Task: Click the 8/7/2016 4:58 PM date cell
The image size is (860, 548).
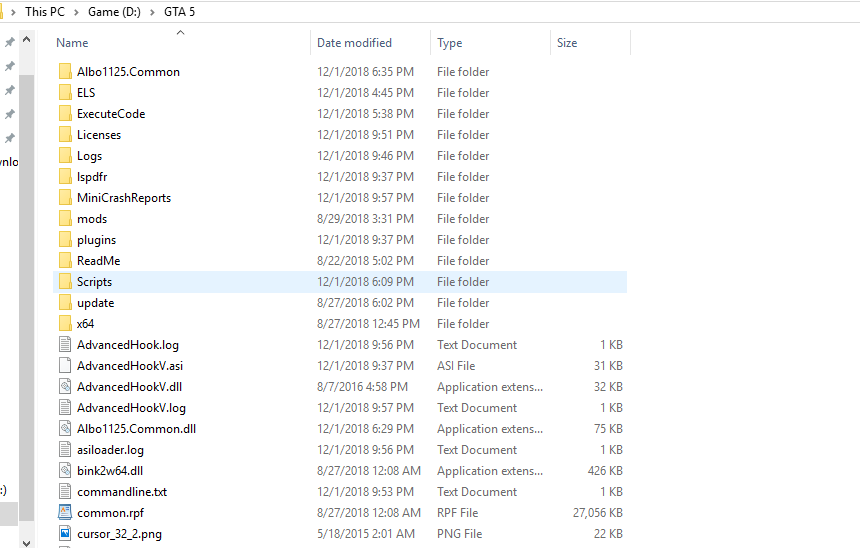Action: (363, 387)
